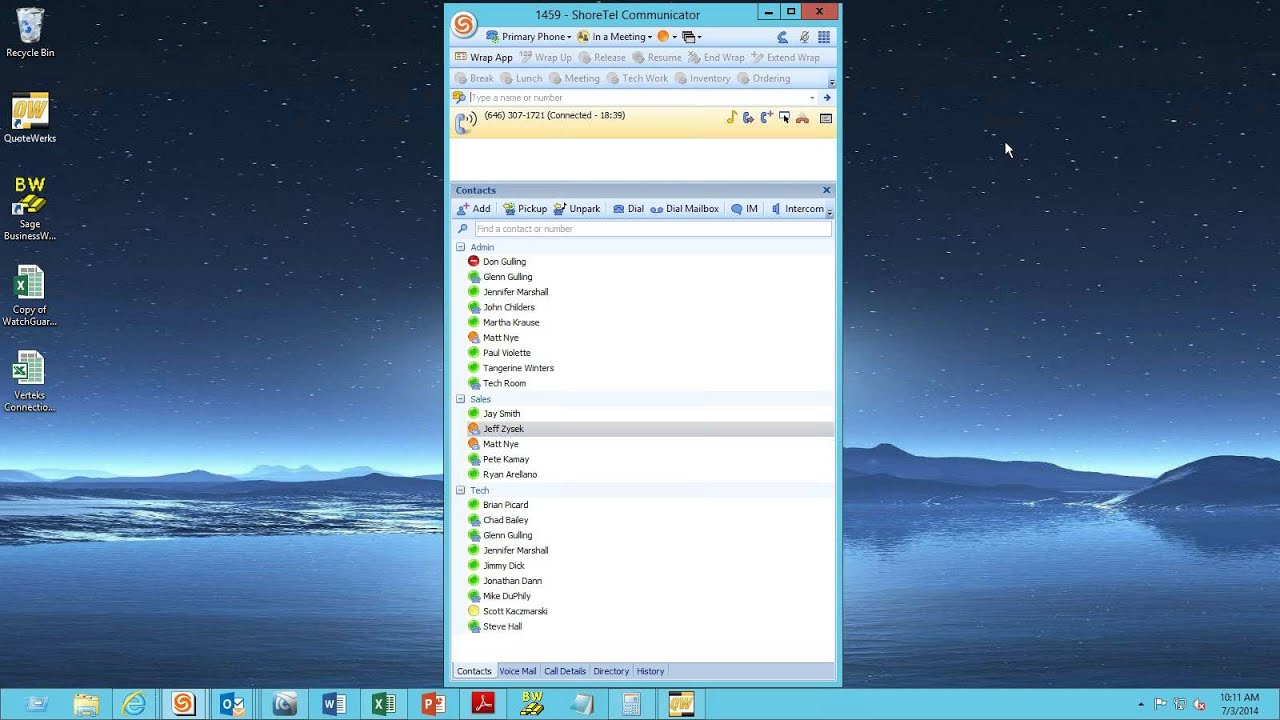Collapse the Admin contact group
This screenshot has width=1280, height=720.
[461, 247]
